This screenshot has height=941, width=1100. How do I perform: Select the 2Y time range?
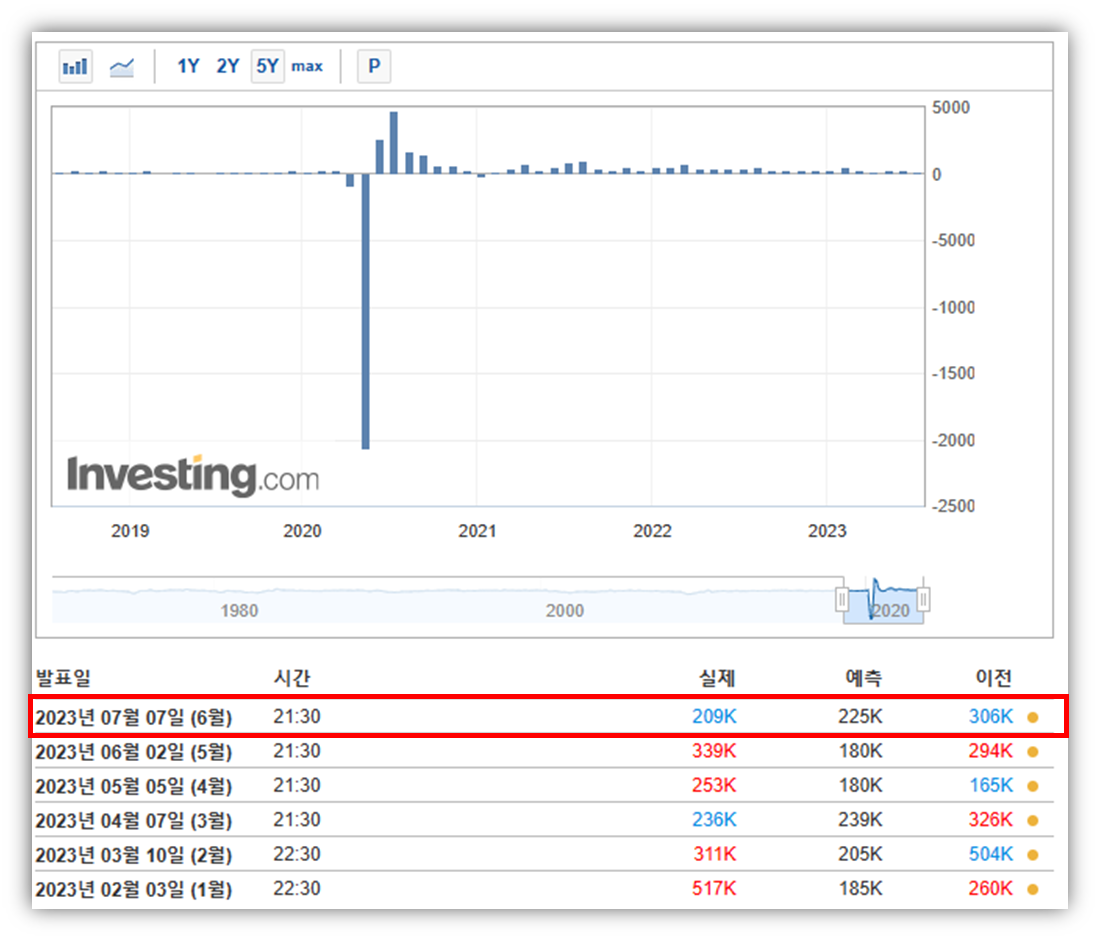pyautogui.click(x=228, y=67)
